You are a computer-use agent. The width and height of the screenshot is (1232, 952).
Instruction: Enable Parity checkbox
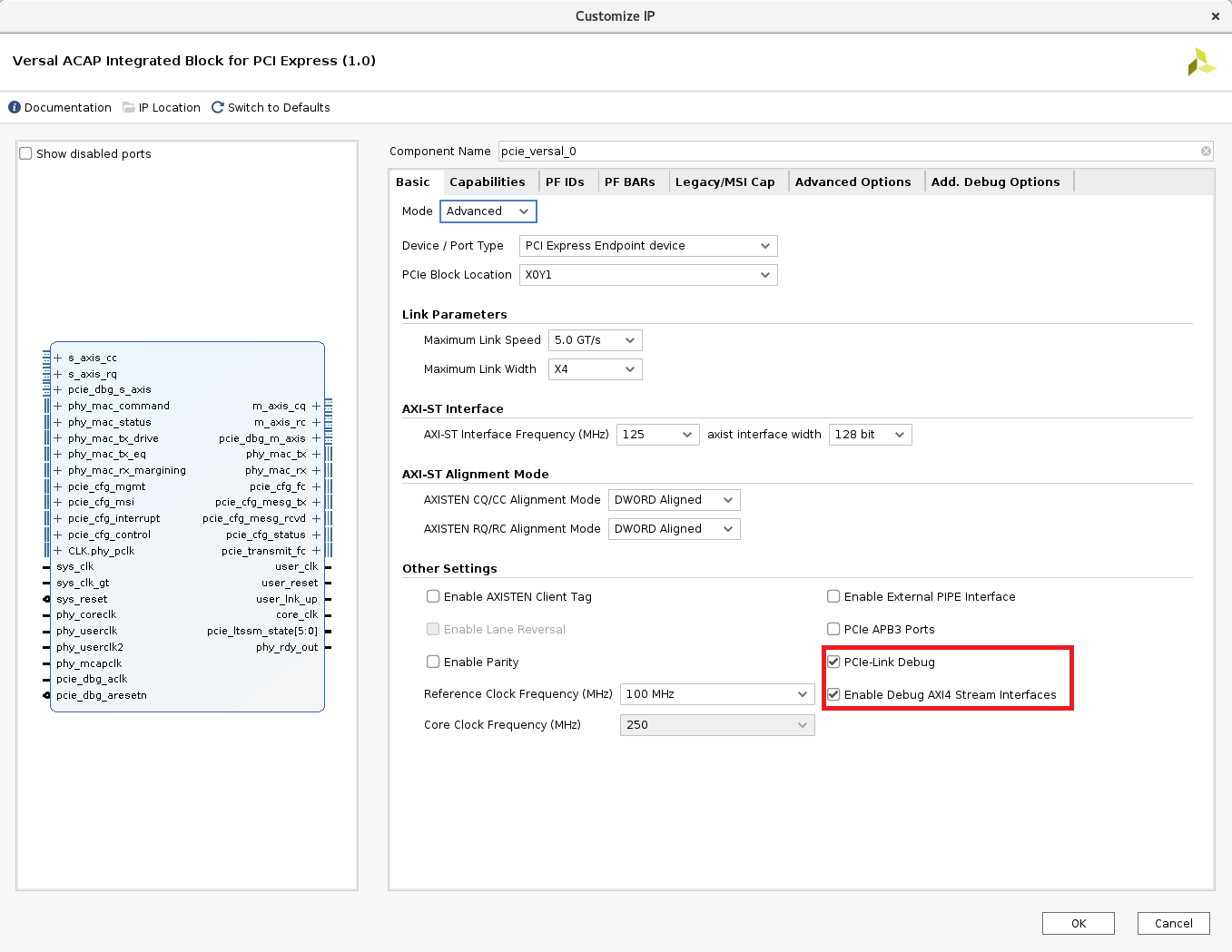(433, 662)
